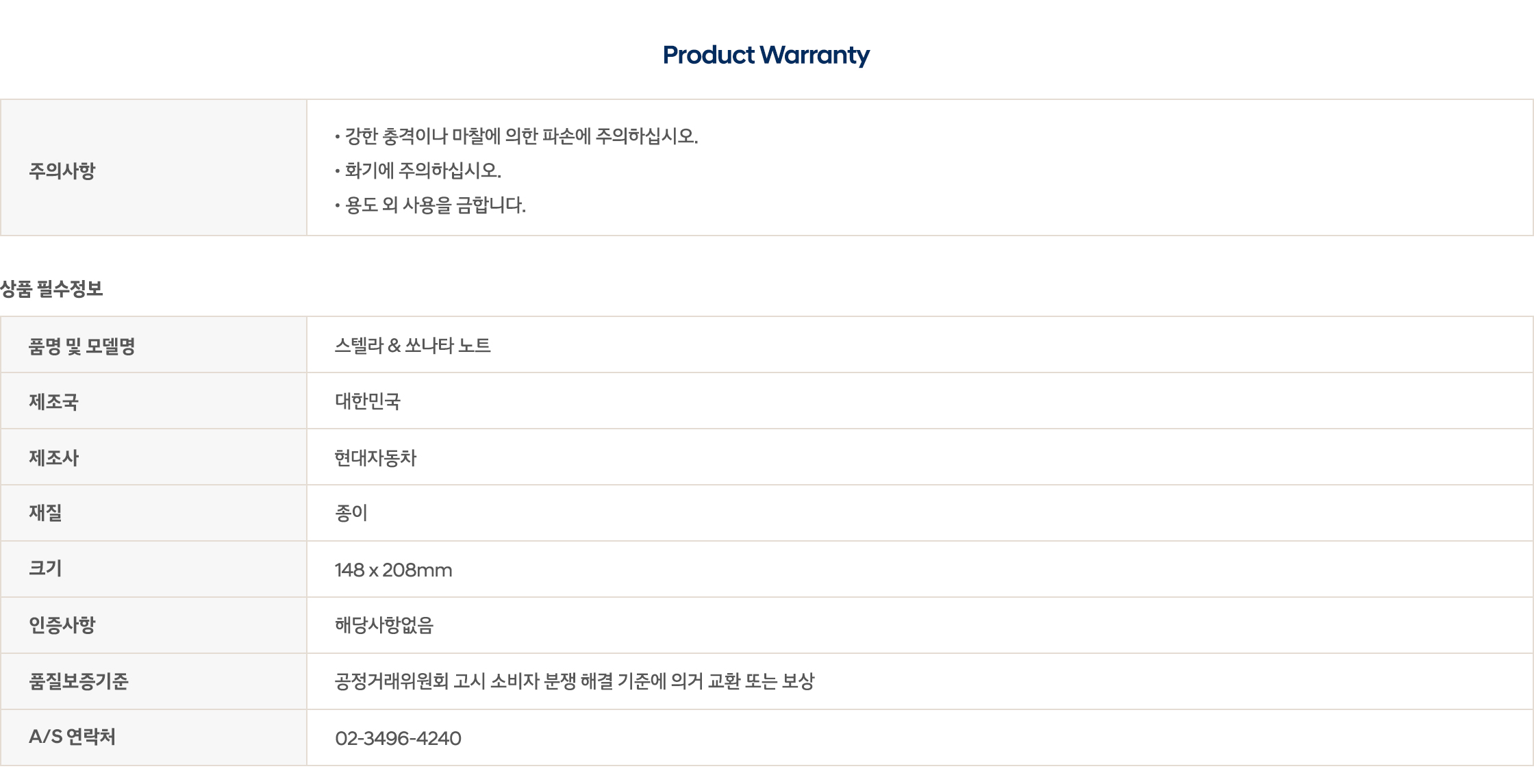Click the A/S phone number 02-3496-4240
Screen dimensions: 1534x784
point(398,738)
